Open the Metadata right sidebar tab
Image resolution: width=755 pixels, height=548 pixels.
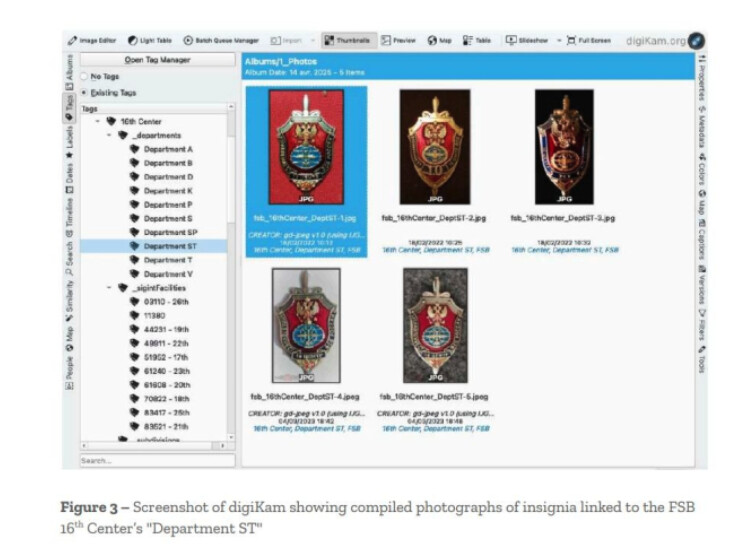click(x=702, y=126)
